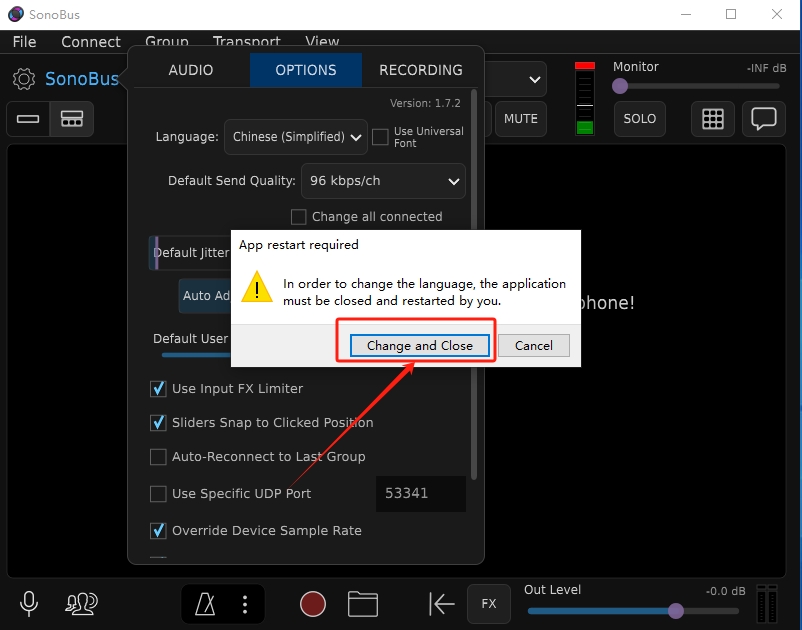Screen dimensions: 802x630
Task: Open the chat speech bubble icon
Action: [764, 118]
